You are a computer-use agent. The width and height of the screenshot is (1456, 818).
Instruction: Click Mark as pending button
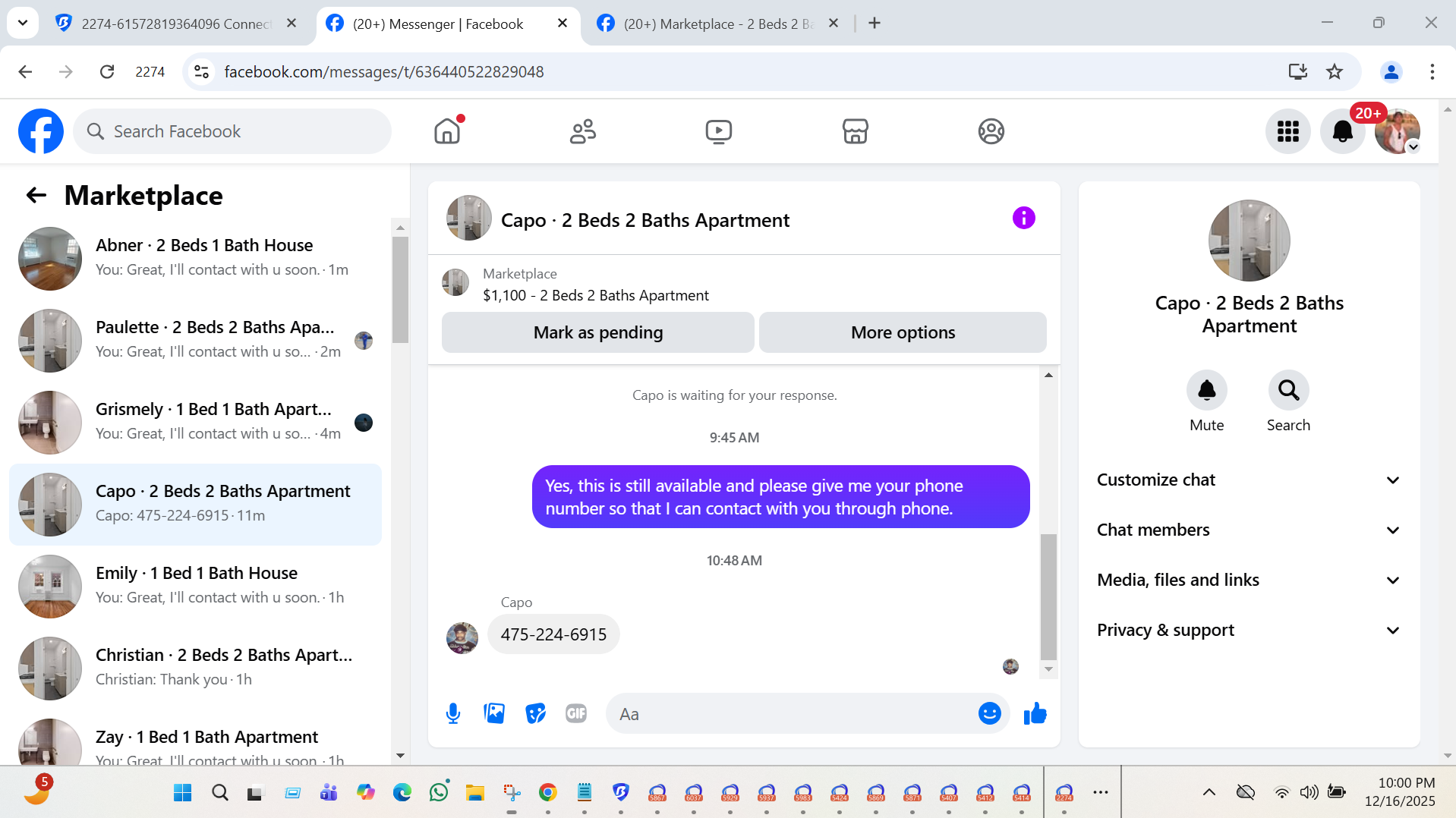(598, 332)
